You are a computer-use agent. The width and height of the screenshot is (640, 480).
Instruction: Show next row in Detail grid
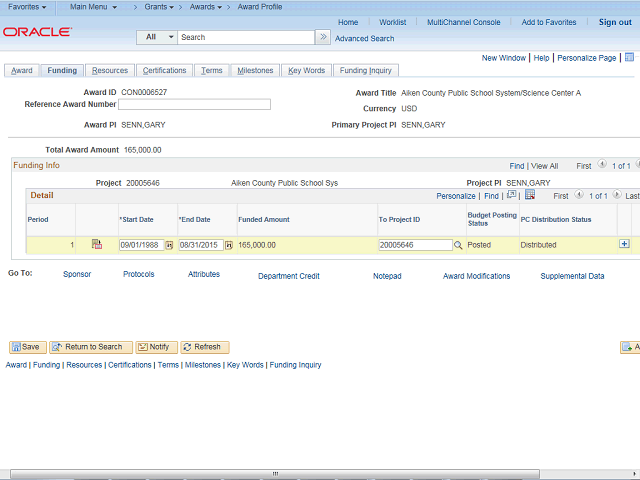tap(617, 195)
